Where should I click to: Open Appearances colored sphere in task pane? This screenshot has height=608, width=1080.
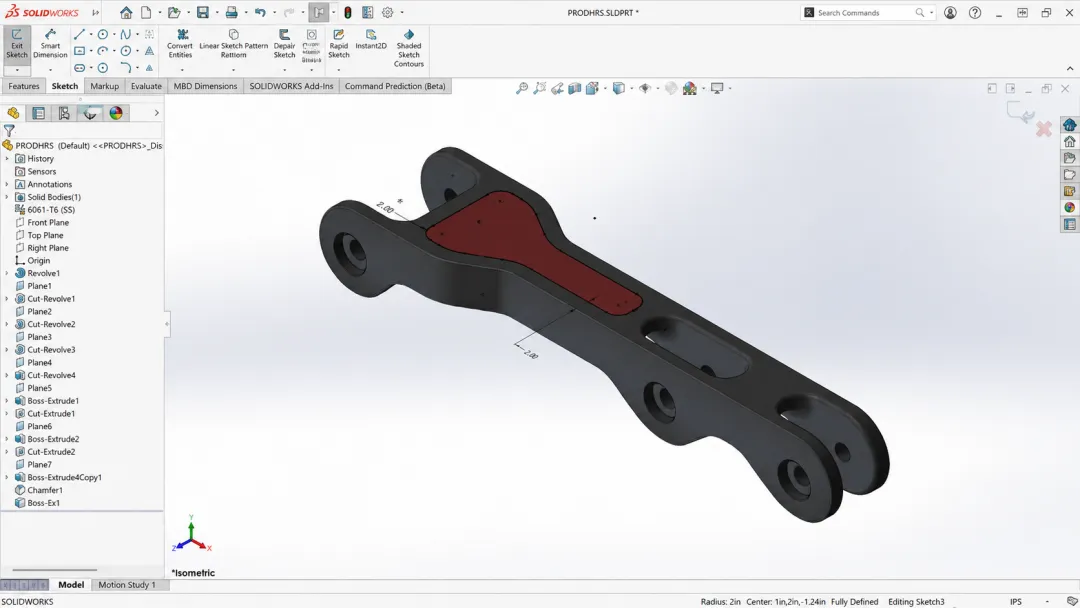1069,207
